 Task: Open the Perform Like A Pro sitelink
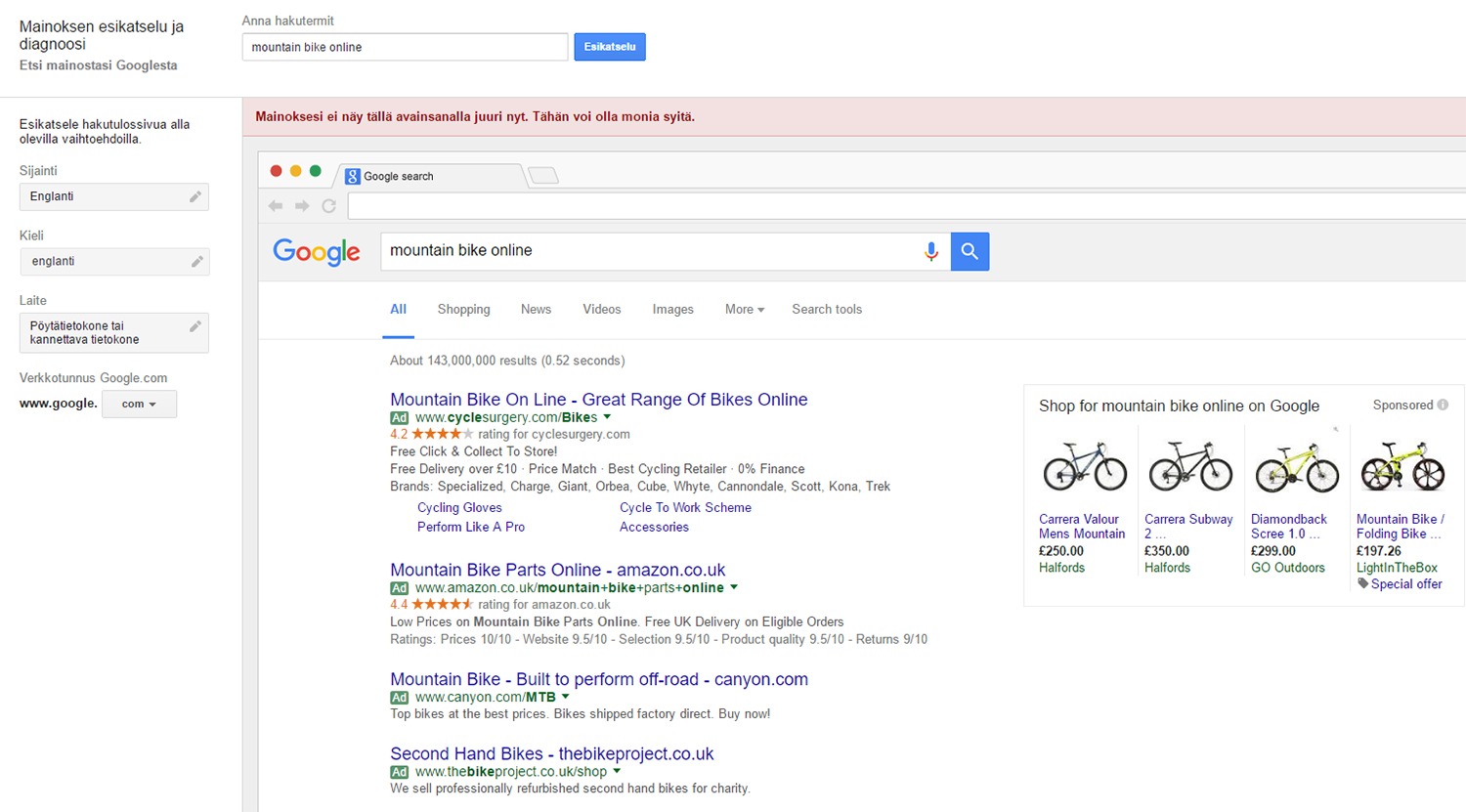(471, 527)
